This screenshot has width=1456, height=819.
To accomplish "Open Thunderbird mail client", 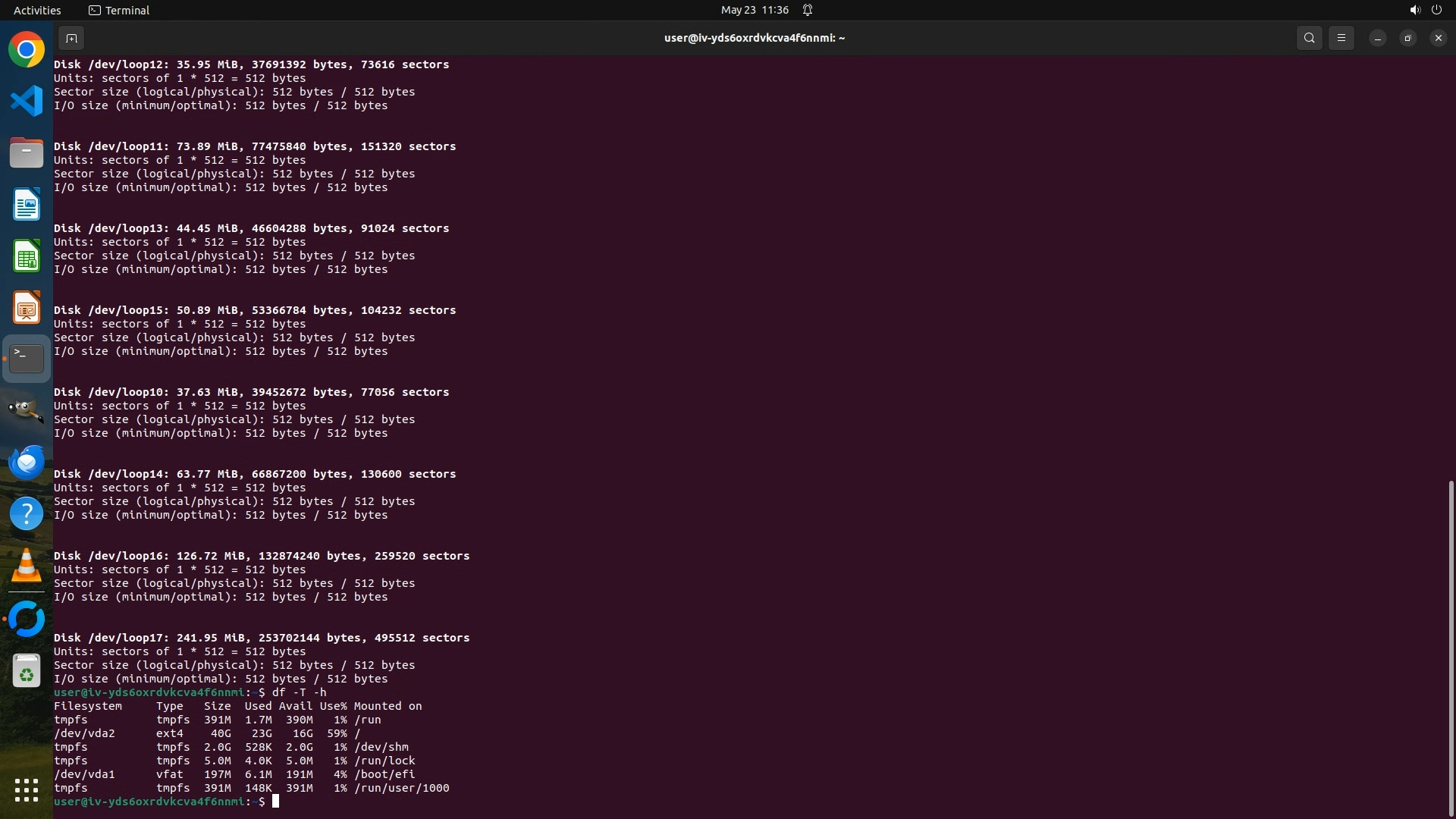I will point(27,462).
